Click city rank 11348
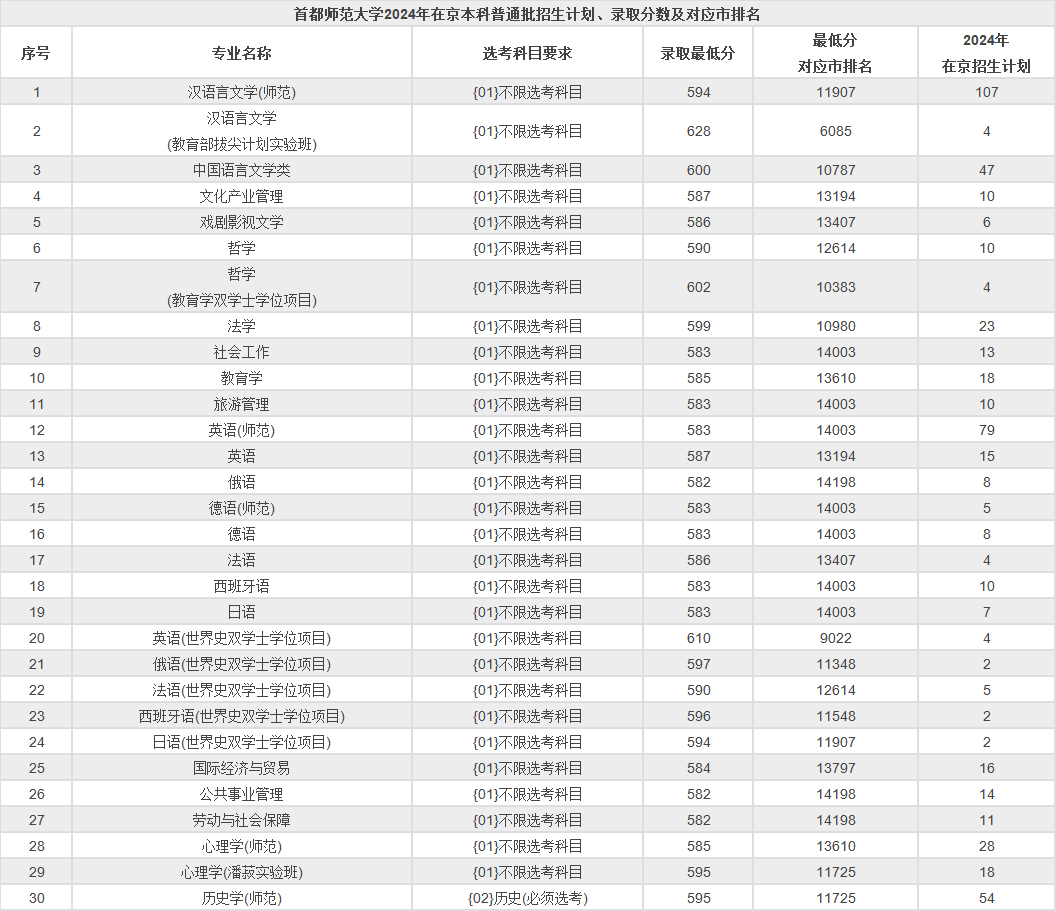 (x=836, y=665)
